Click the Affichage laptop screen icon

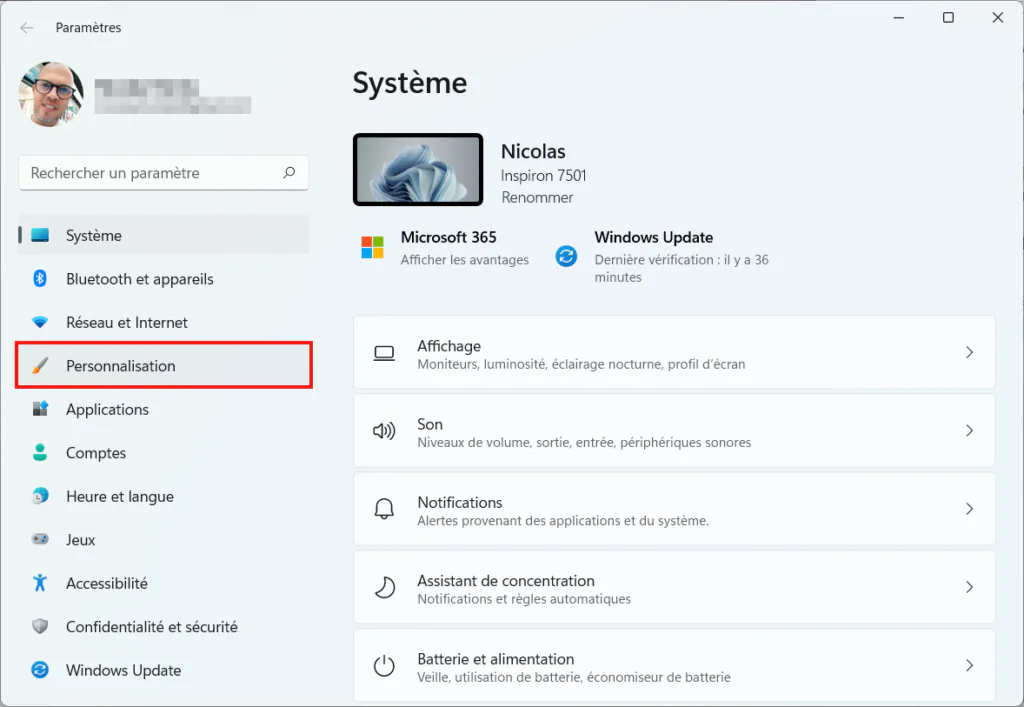point(384,353)
